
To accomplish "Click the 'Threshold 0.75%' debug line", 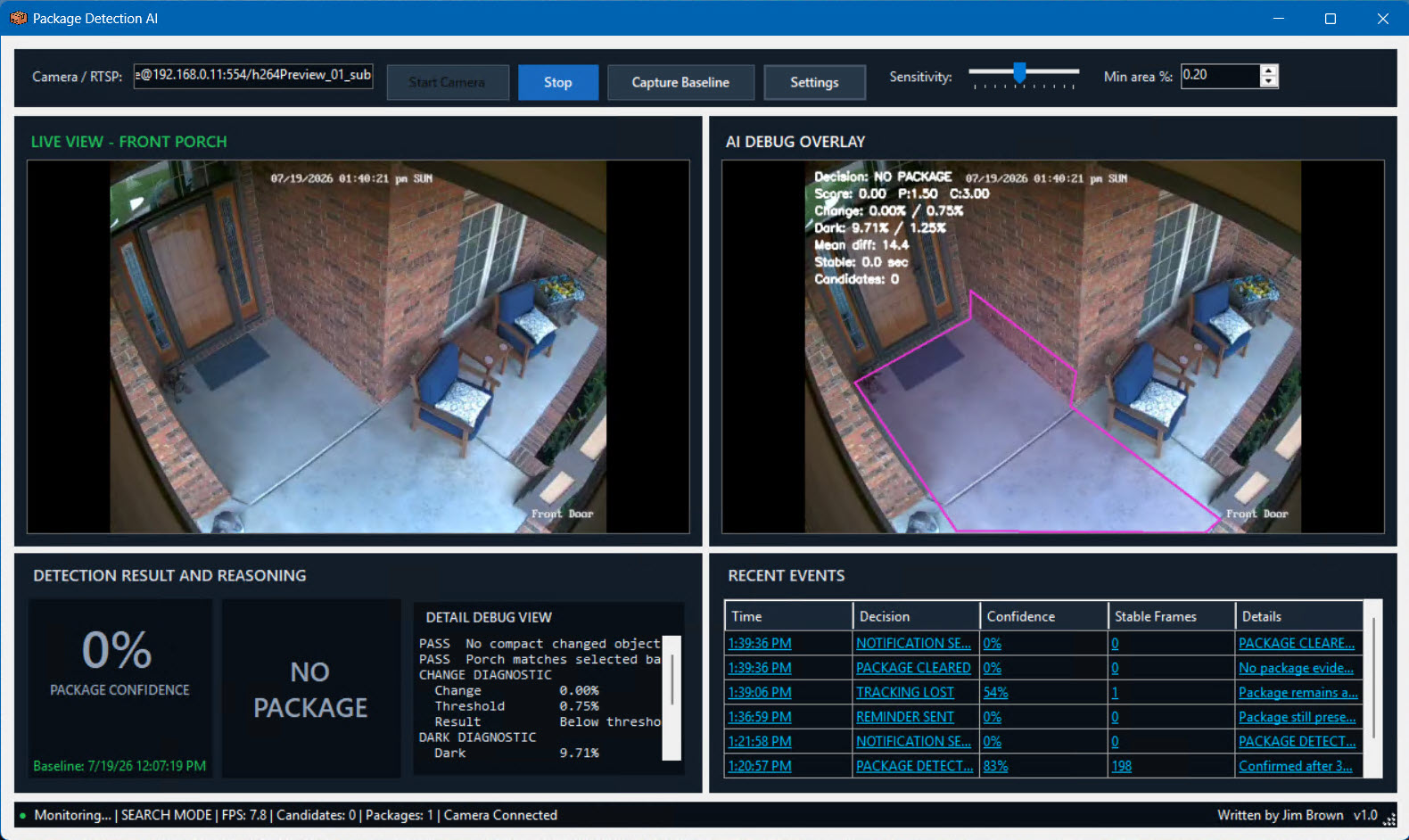I will tap(516, 706).
